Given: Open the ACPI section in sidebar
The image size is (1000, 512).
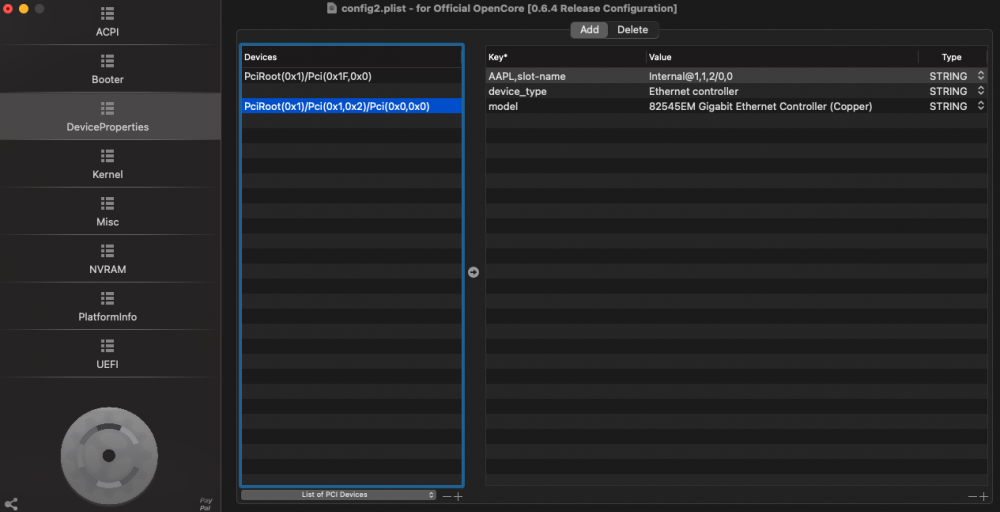Looking at the screenshot, I should (107, 22).
